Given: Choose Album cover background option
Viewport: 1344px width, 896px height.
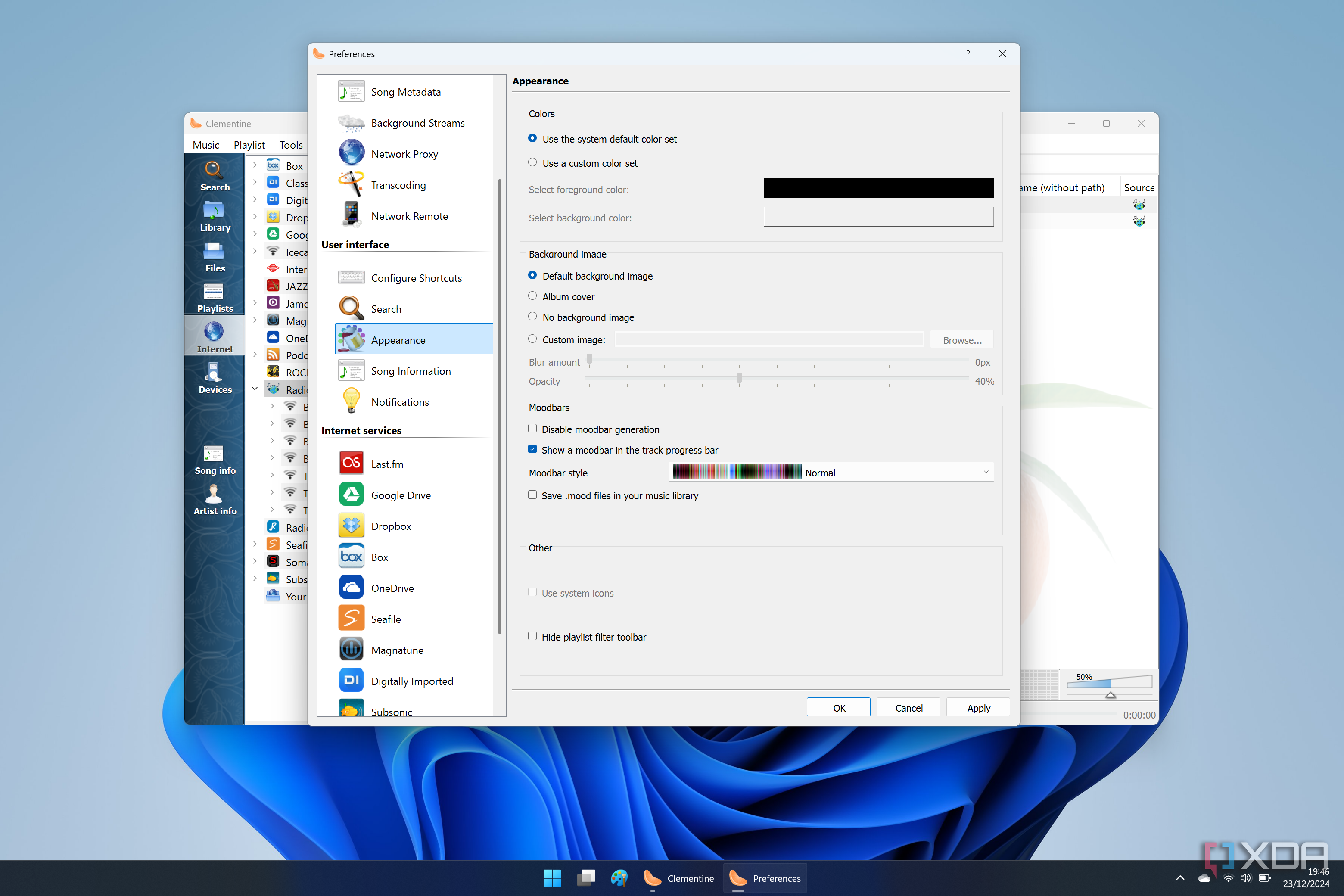Looking at the screenshot, I should click(x=561, y=296).
